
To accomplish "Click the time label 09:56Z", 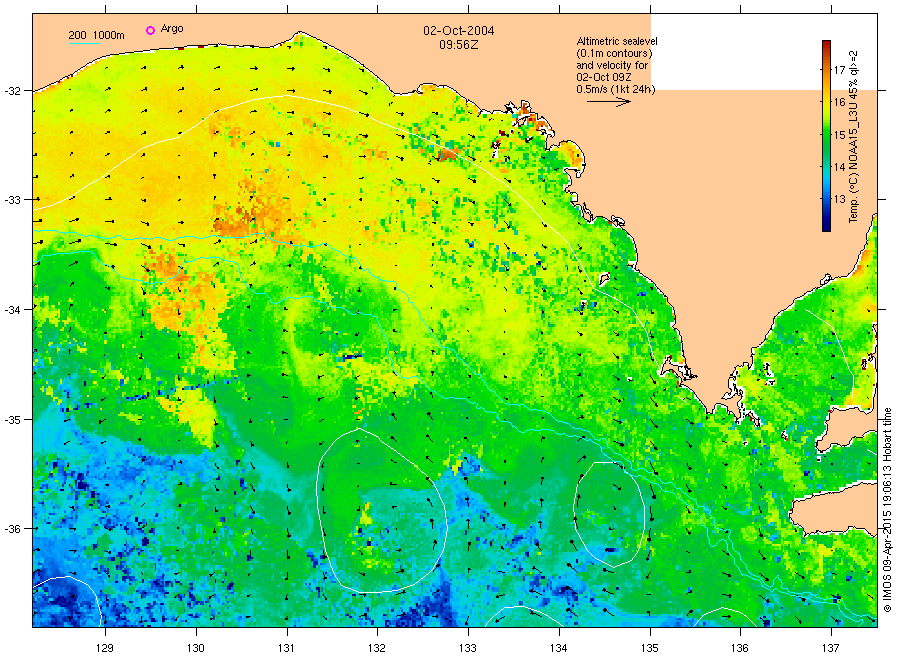I will [458, 45].
